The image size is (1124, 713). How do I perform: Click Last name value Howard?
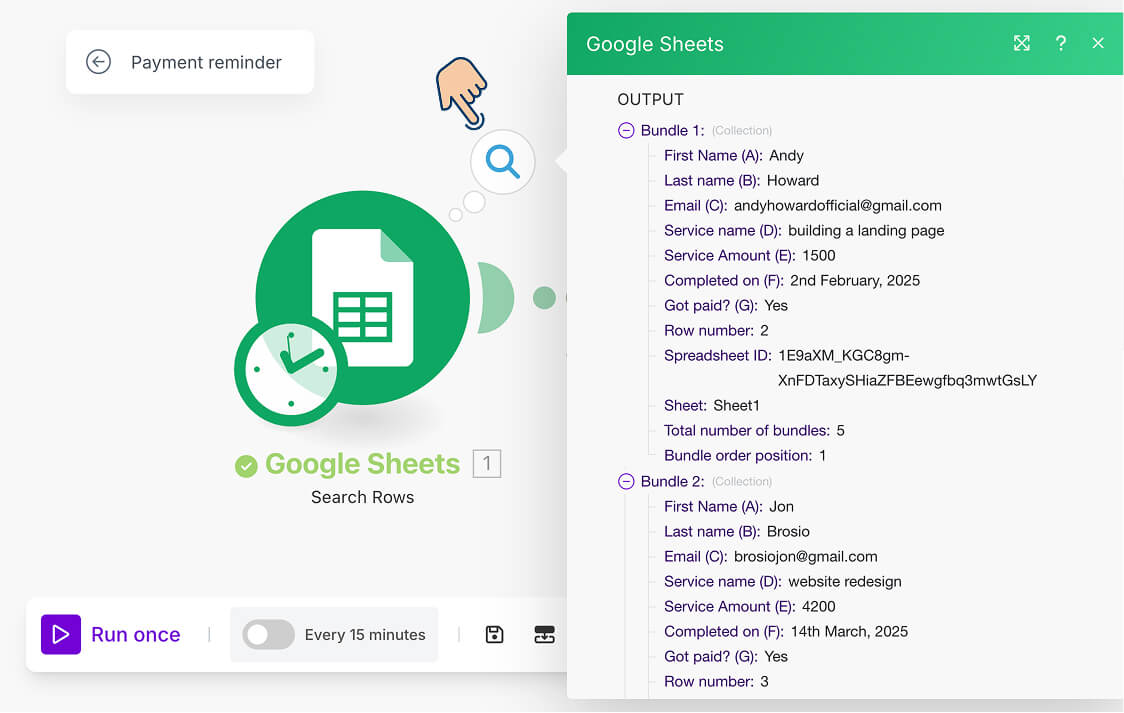pyautogui.click(x=793, y=181)
